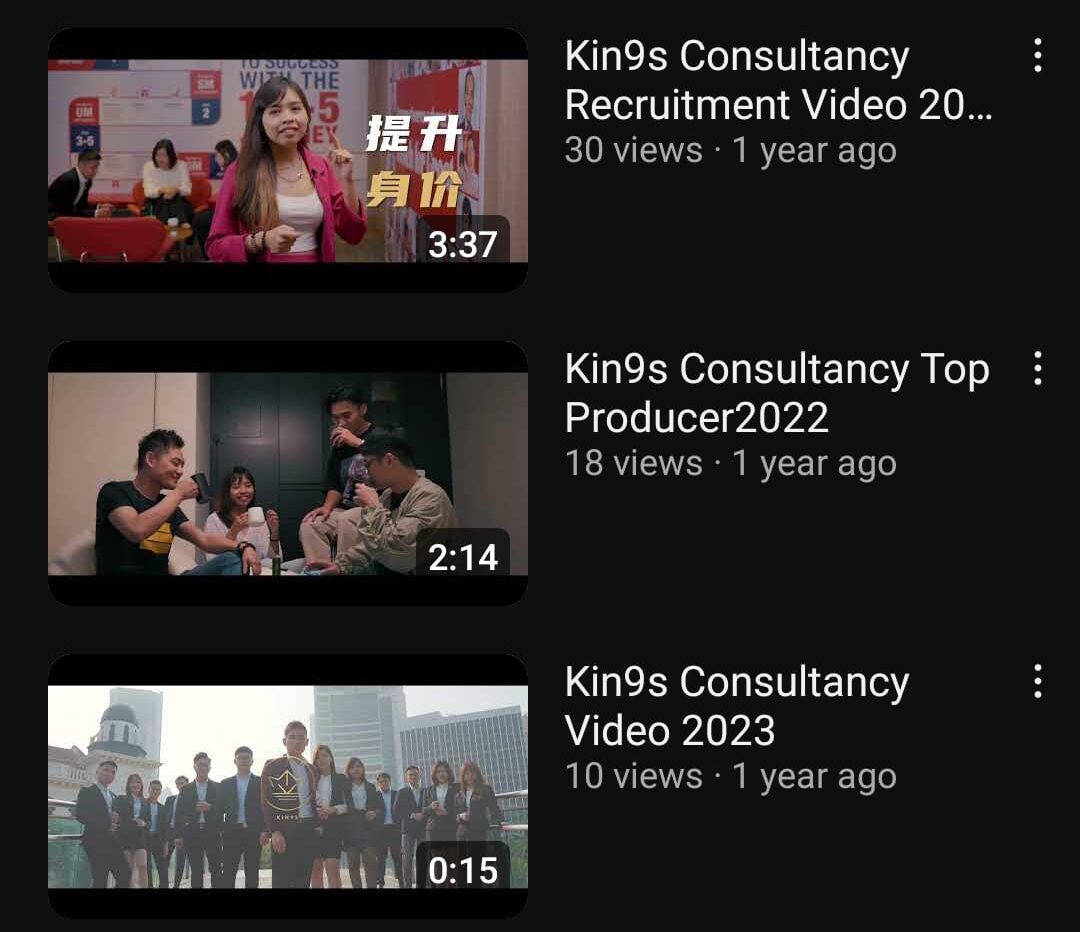Click the 0:15 duration badge
1080x932 pixels.
coord(463,870)
